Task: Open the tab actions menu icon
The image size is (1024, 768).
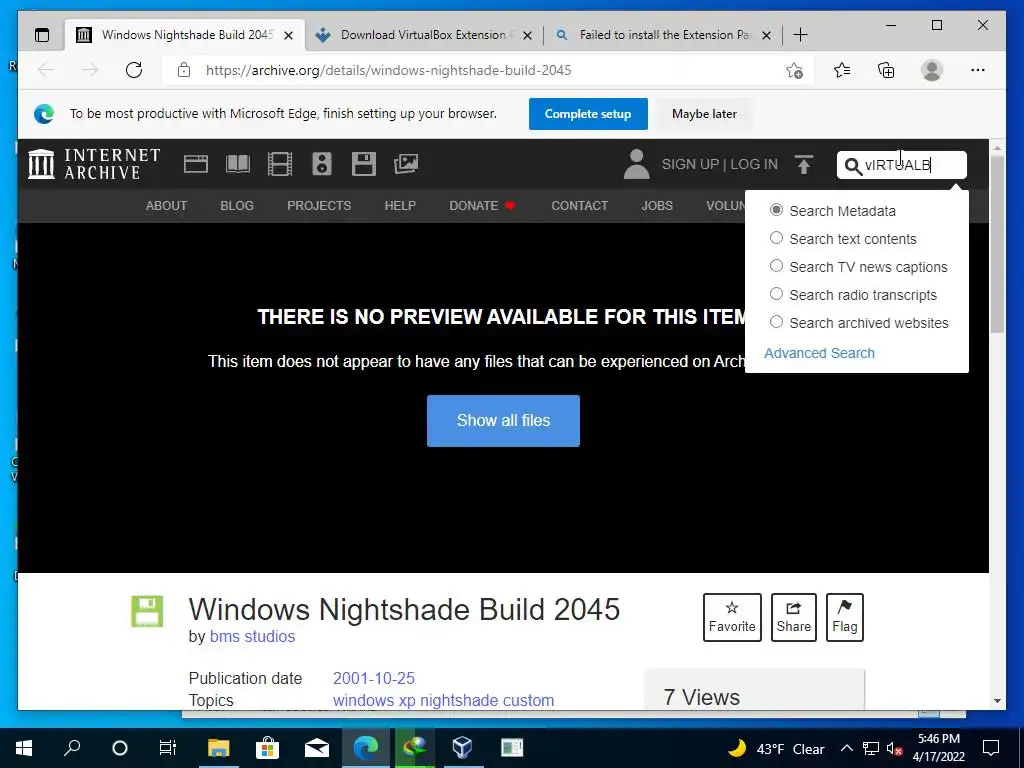Action: (42, 35)
